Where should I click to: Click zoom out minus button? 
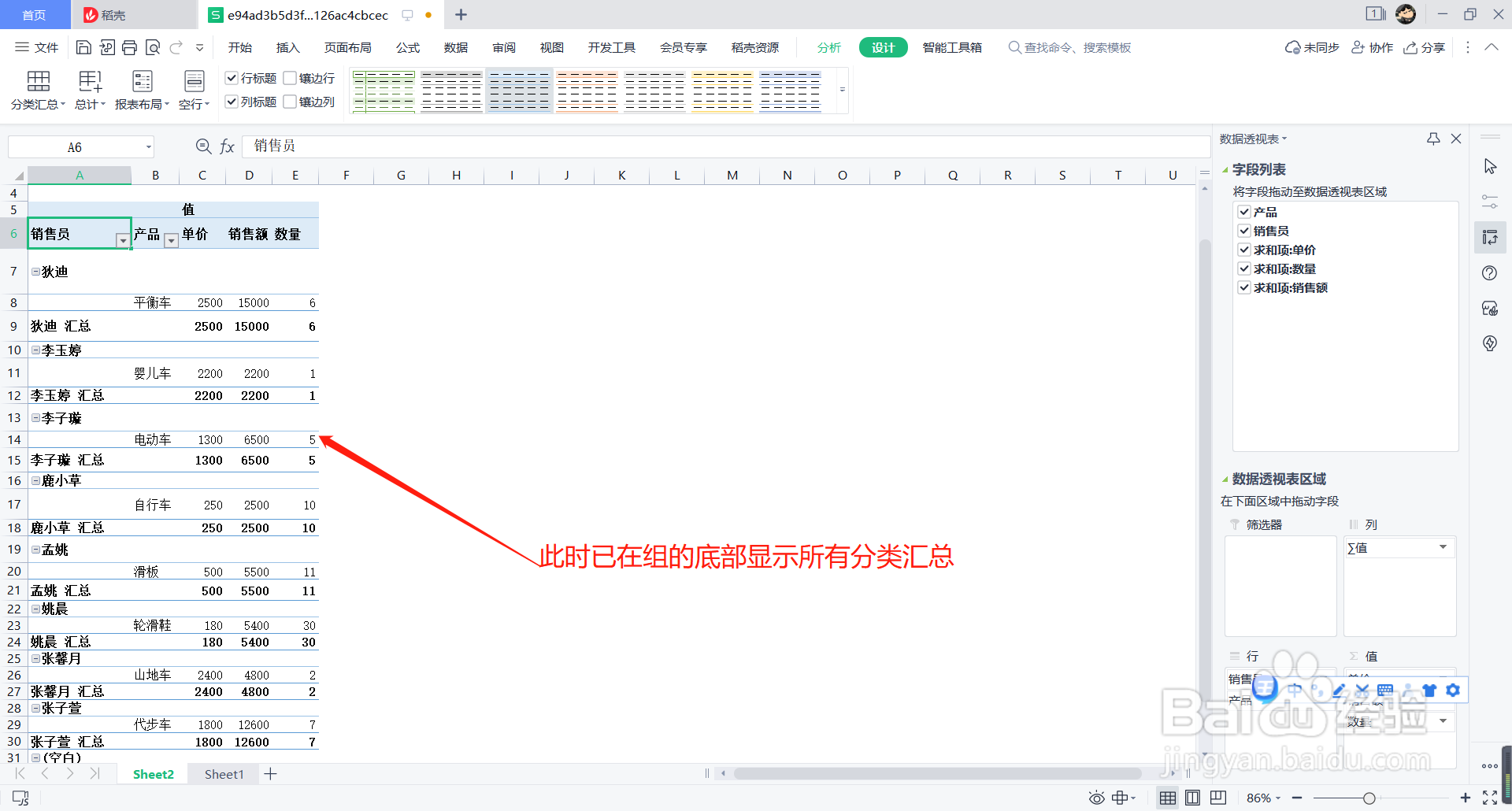(1297, 798)
